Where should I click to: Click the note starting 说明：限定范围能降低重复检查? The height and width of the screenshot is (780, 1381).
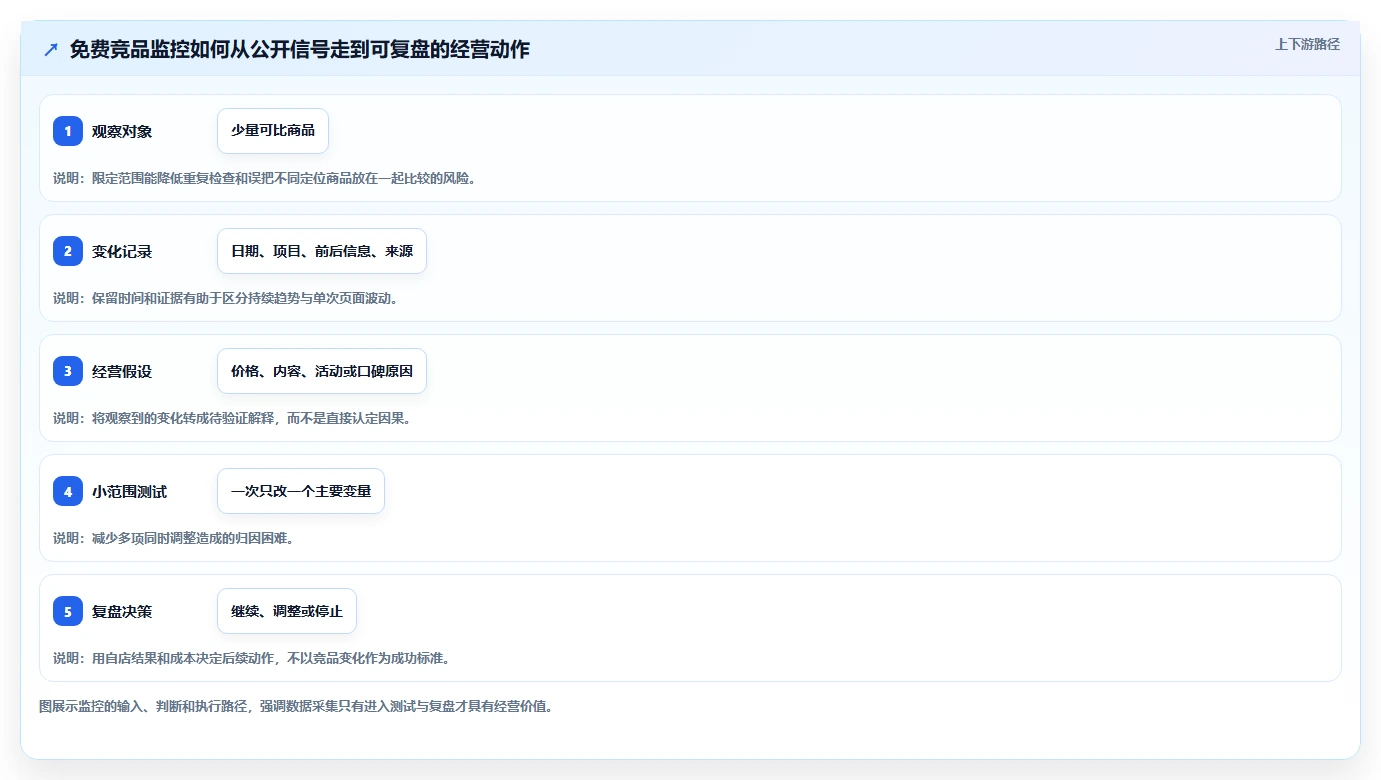[x=264, y=178]
